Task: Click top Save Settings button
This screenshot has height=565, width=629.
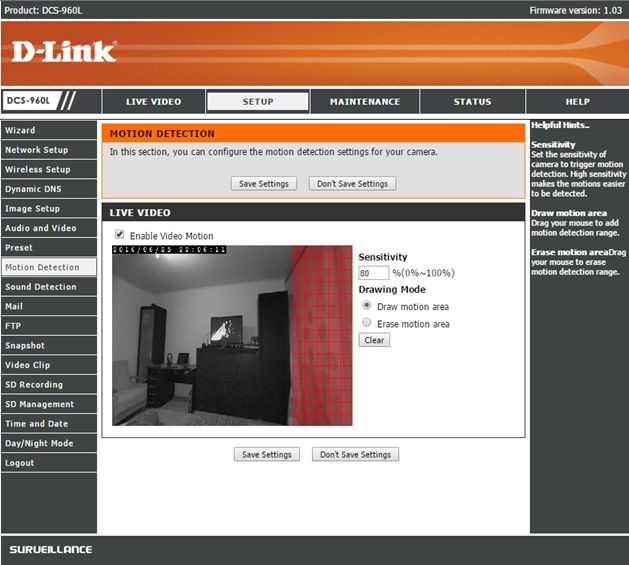Action: click(x=264, y=184)
